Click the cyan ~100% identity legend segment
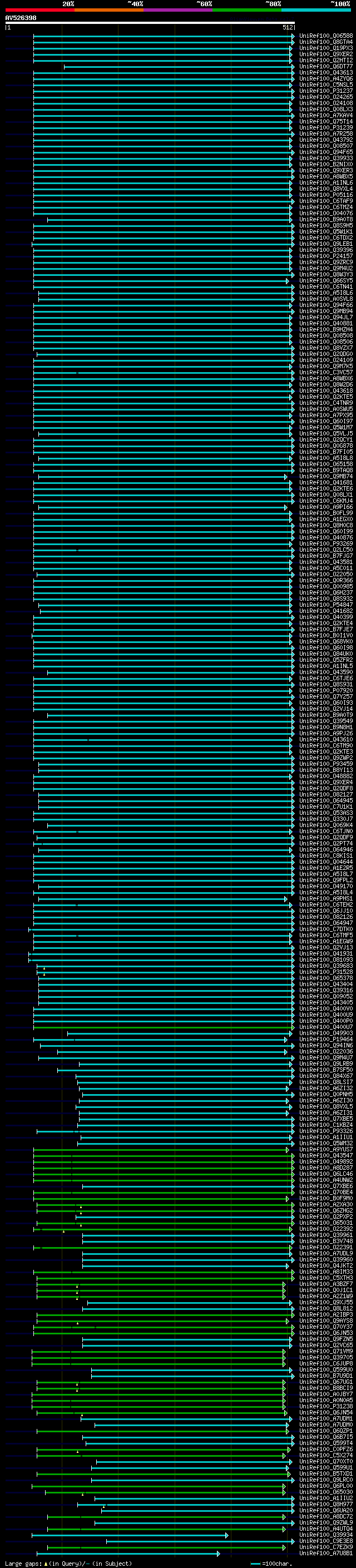Viewport: 356px width, 1568px height. click(x=316, y=11)
